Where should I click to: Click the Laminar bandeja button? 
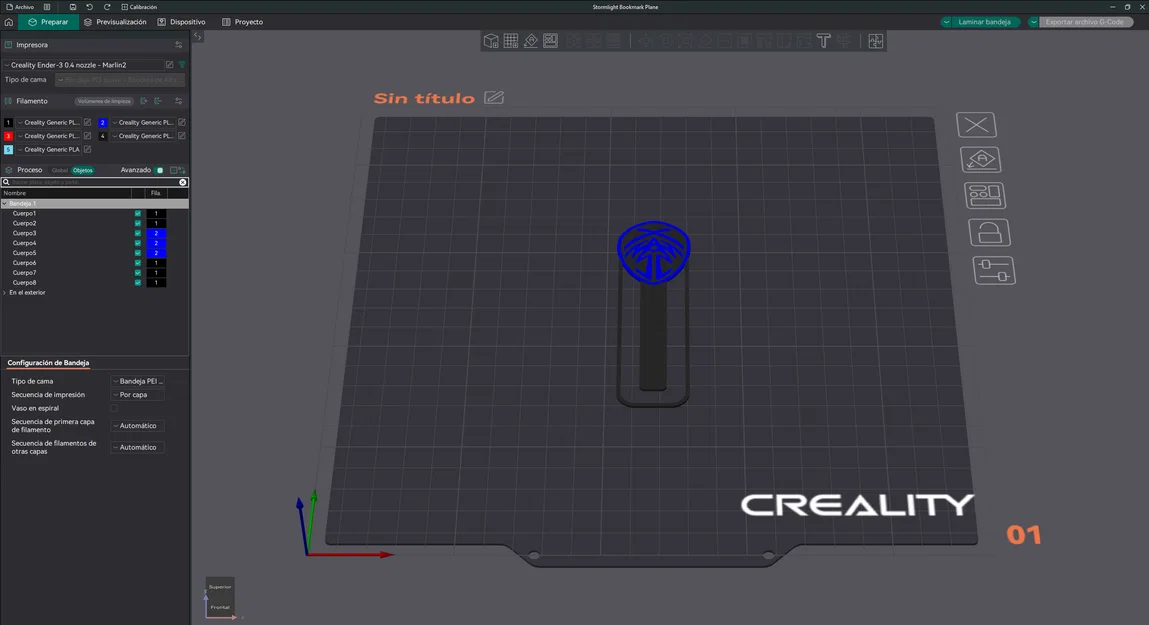tap(985, 22)
